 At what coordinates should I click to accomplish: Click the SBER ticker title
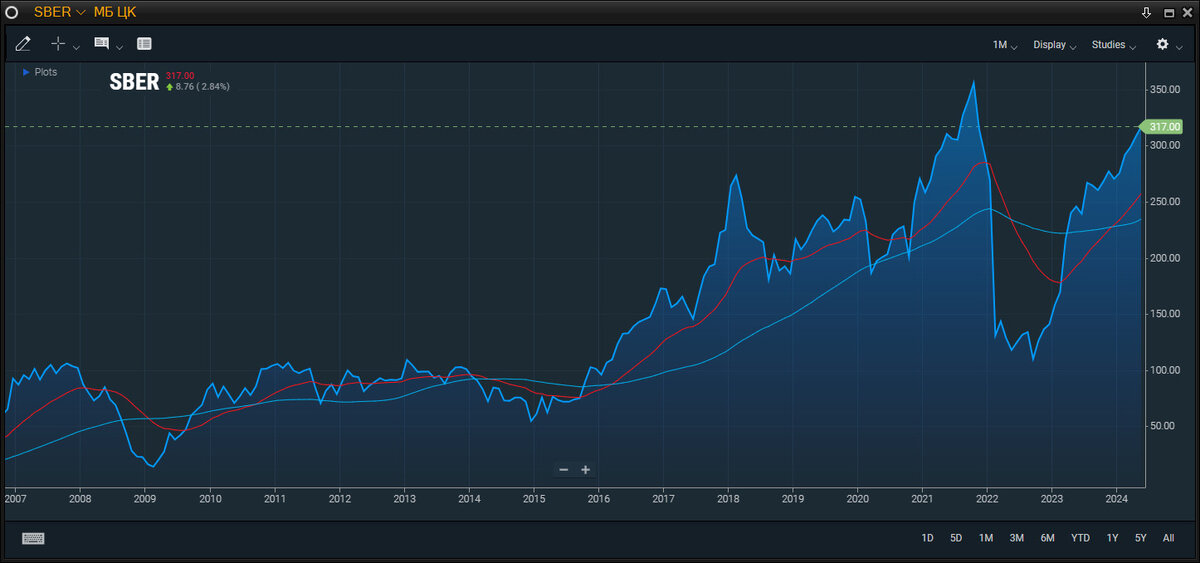pos(134,82)
